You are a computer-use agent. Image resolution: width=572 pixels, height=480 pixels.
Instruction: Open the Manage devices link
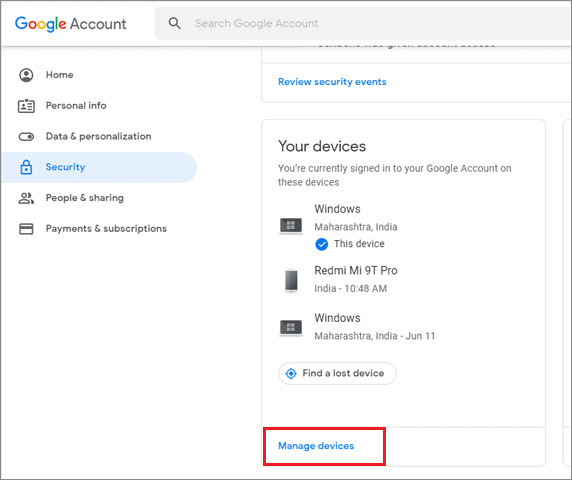coord(316,446)
